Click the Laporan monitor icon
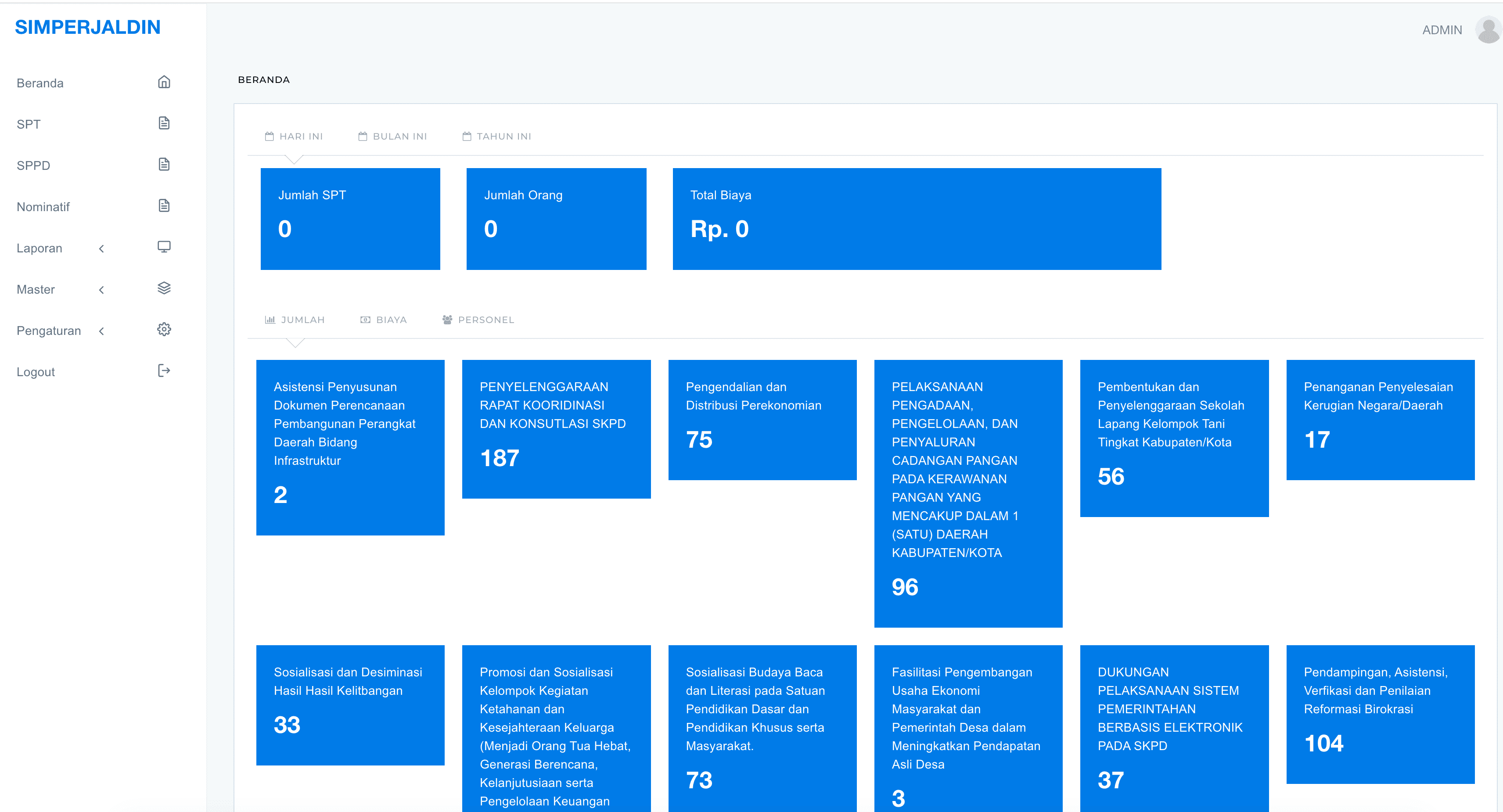This screenshot has height=812, width=1503. 164,247
